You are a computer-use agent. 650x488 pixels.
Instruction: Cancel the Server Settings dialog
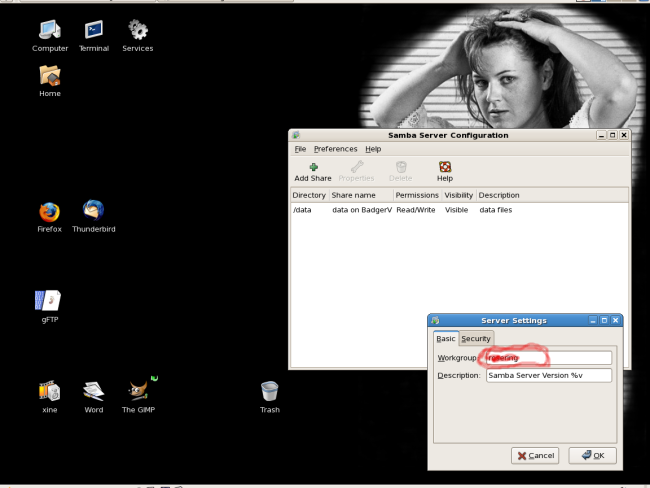click(x=535, y=455)
